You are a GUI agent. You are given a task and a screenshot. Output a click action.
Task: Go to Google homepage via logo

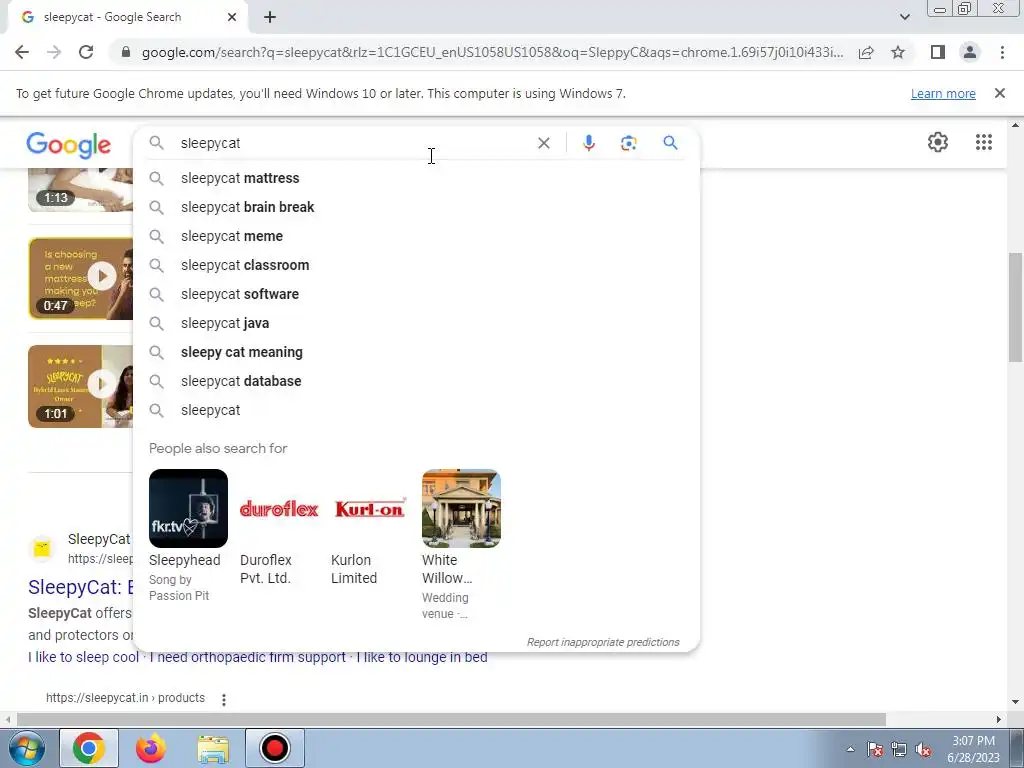point(69,144)
